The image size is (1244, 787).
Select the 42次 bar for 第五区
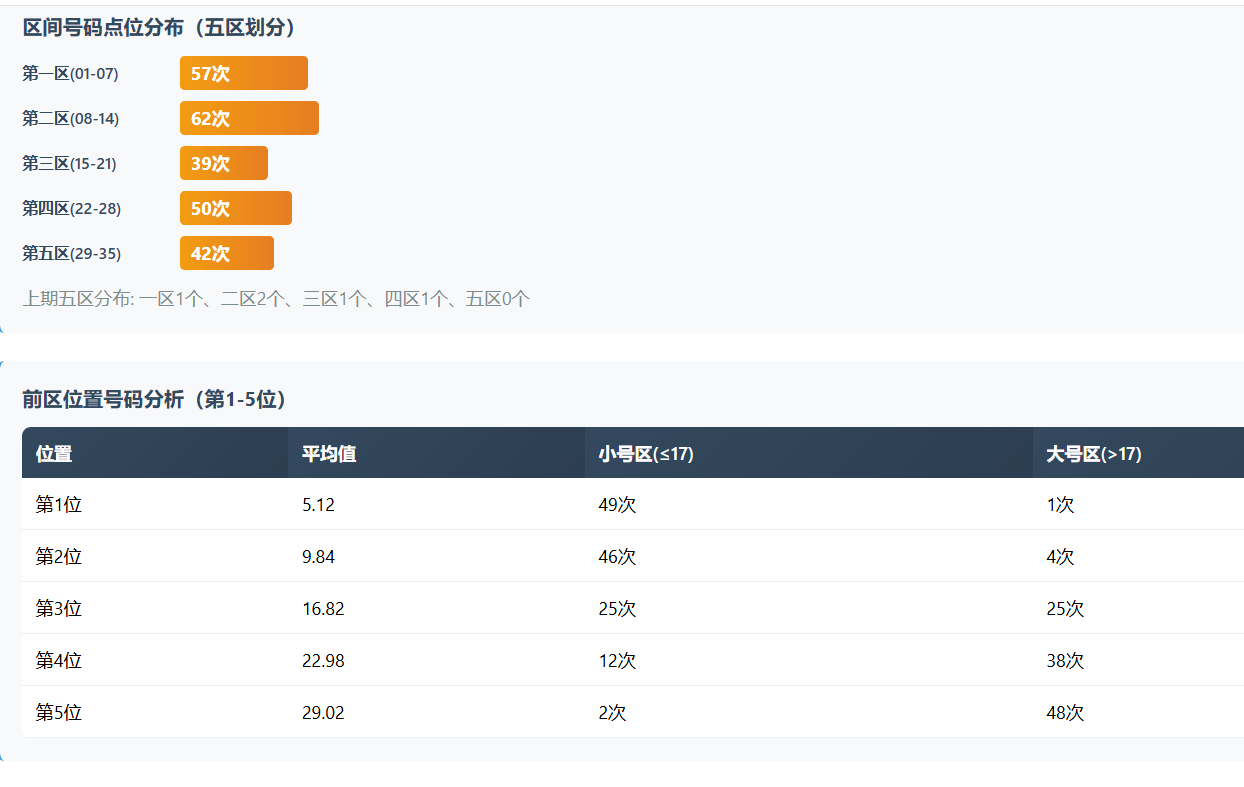pos(226,253)
